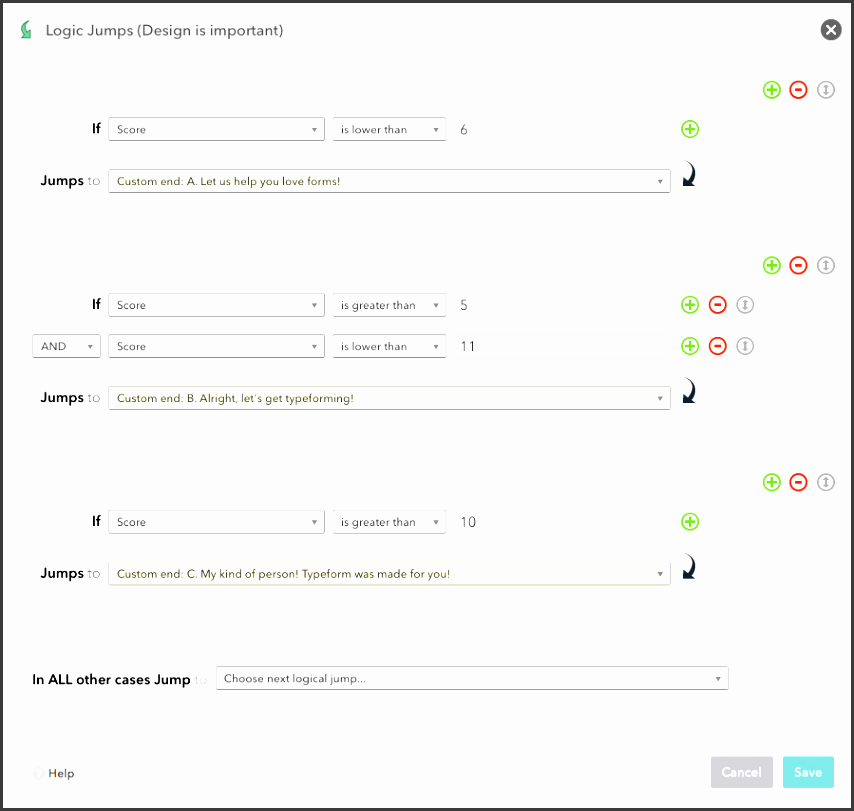The width and height of the screenshot is (854, 811).
Task: Expand 'Custom end: B. Alright' jump destination
Action: point(389,398)
